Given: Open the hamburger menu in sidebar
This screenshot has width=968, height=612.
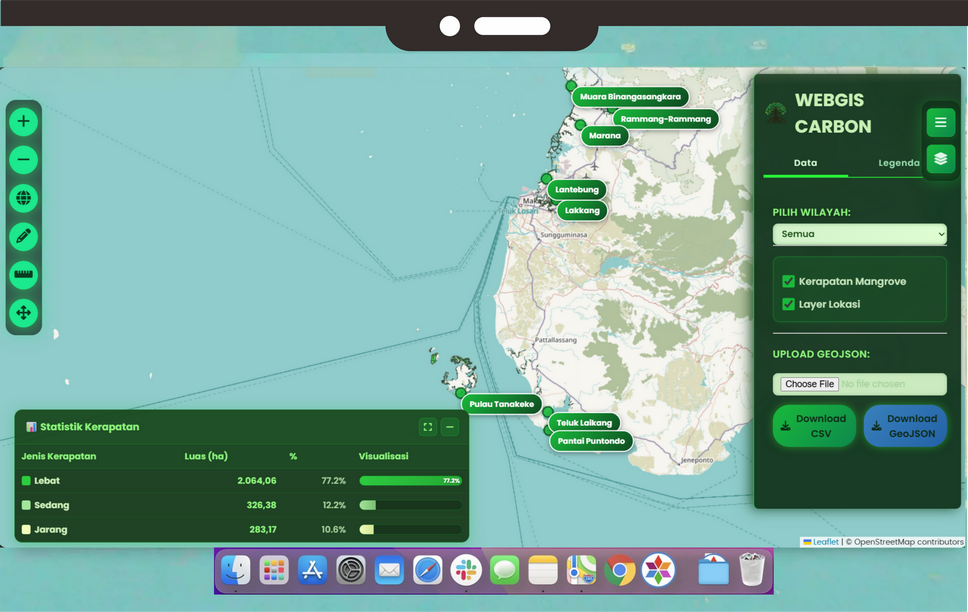Looking at the screenshot, I should click(940, 123).
